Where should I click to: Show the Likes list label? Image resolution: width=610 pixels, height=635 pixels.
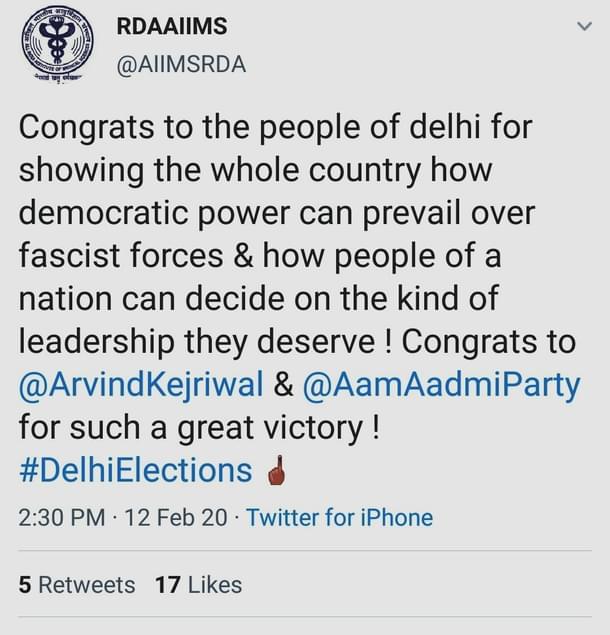(213, 585)
